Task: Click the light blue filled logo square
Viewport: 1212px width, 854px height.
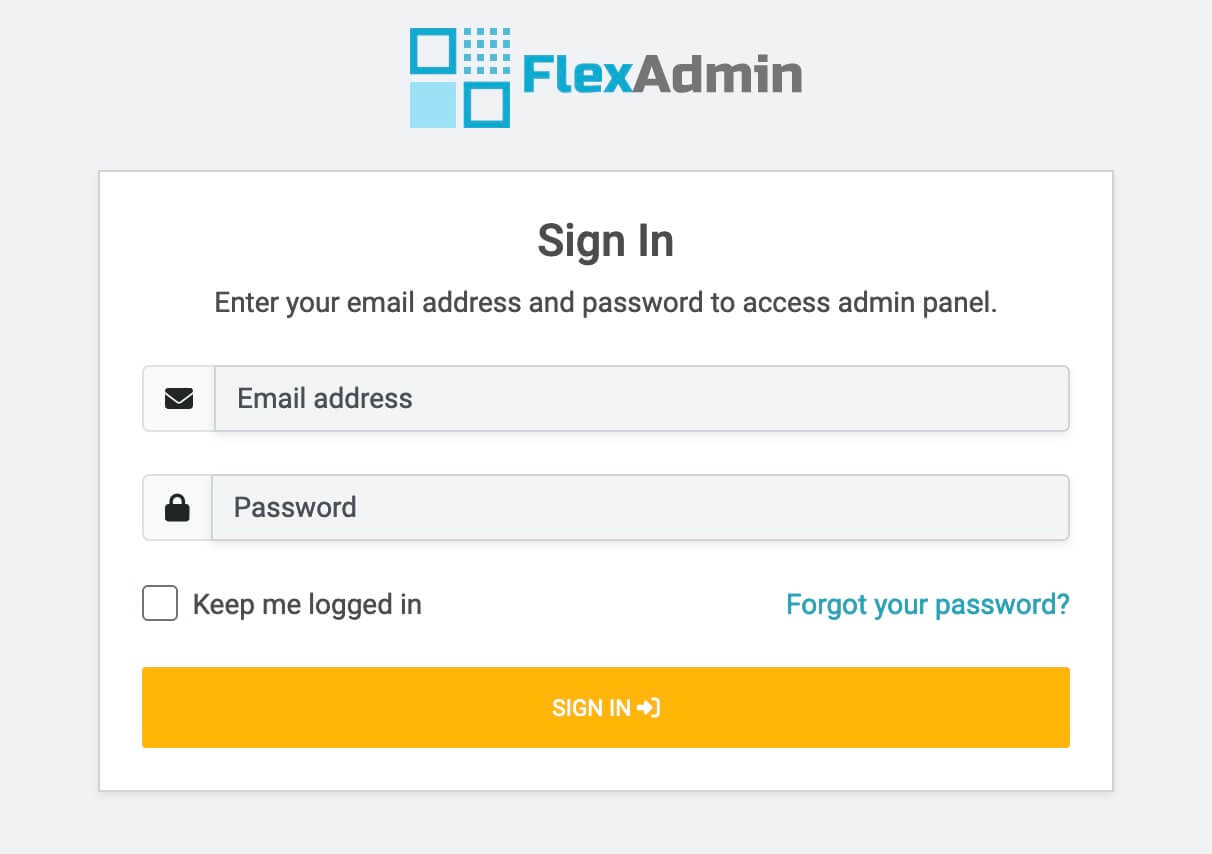Action: [434, 104]
